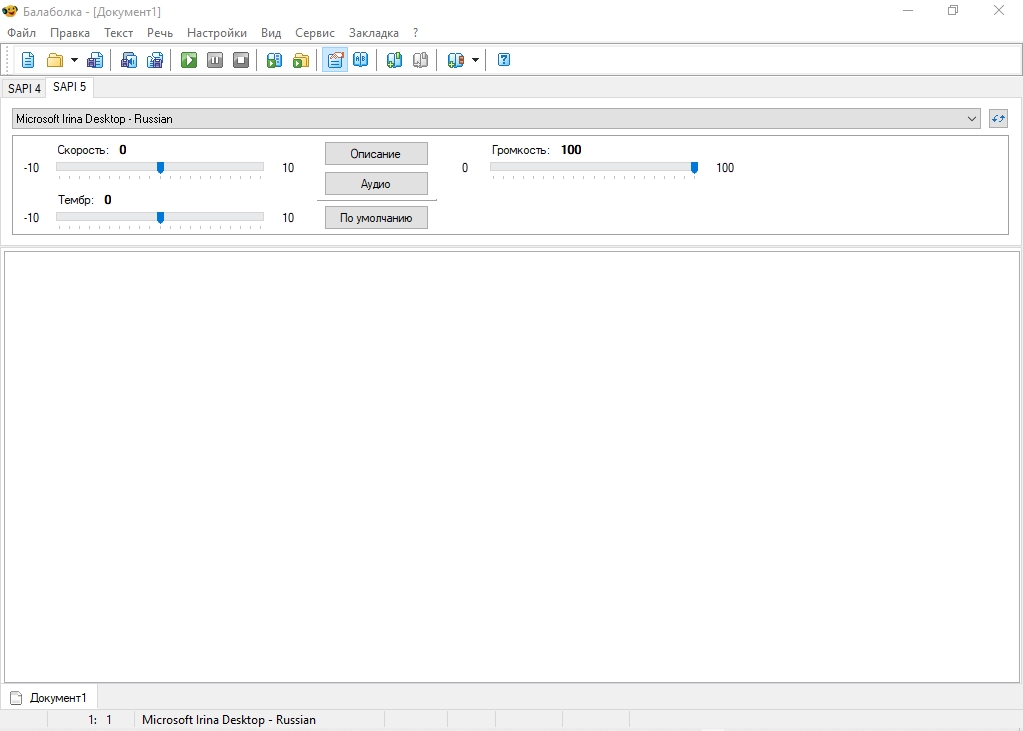Open the Речь menu
The image size is (1023, 731).
(160, 33)
